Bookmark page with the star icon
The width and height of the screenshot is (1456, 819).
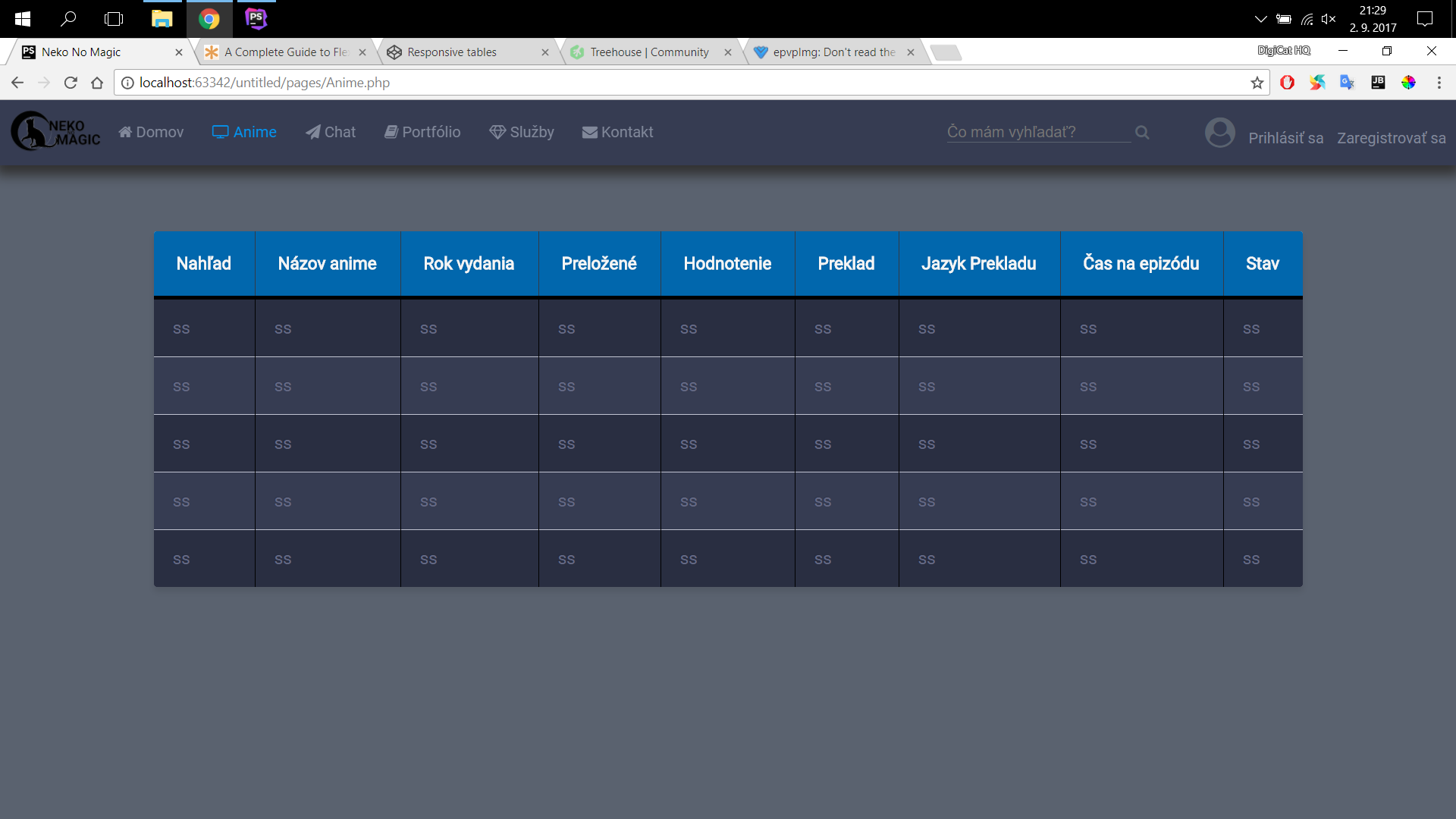click(x=1257, y=83)
